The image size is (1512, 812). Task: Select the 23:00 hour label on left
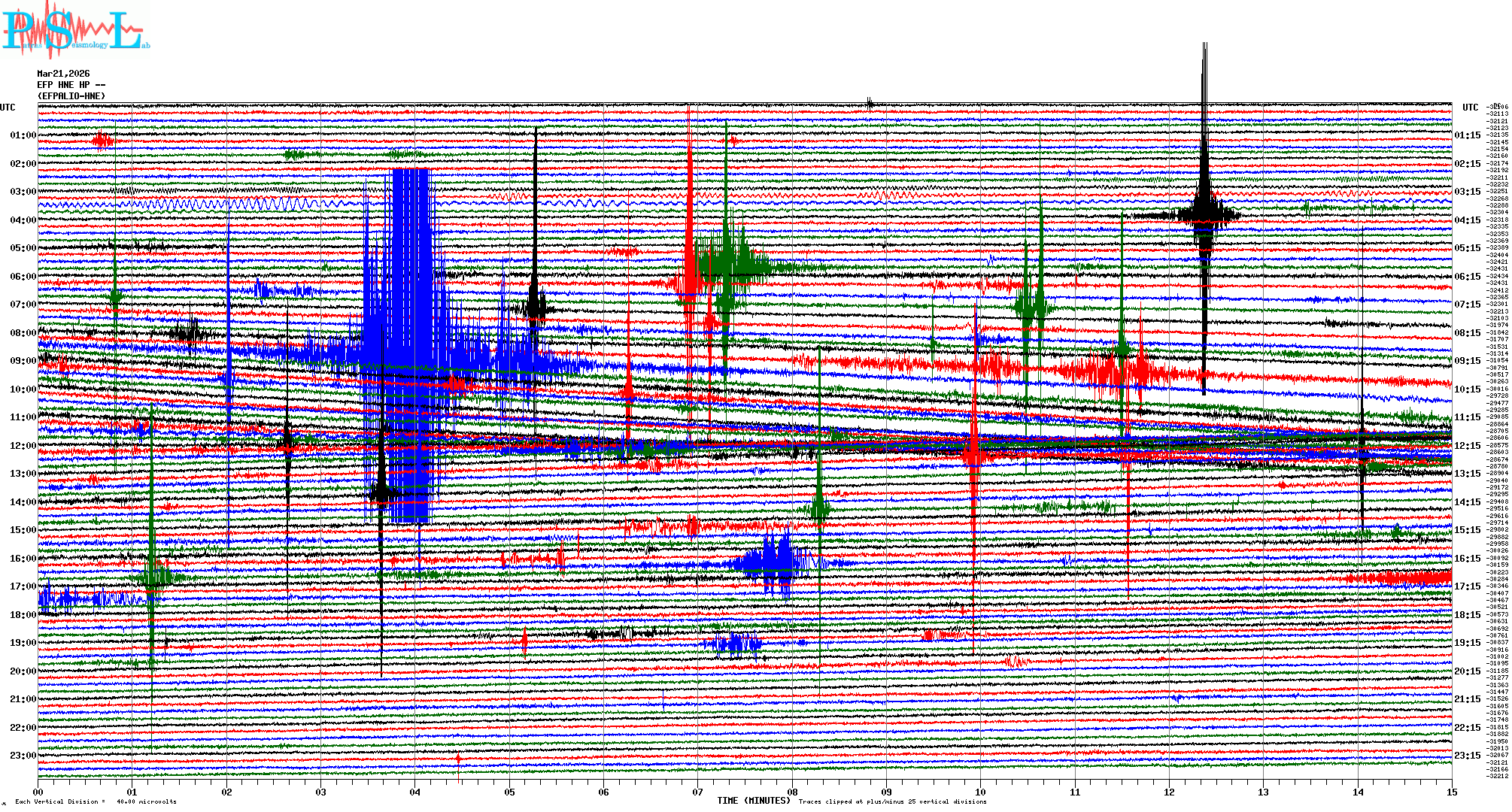coord(23,756)
